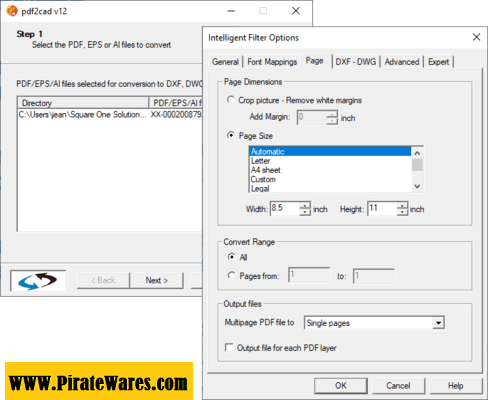Increase the Height value with up arrow
Image resolution: width=488 pixels, height=400 pixels.
pos(403,205)
